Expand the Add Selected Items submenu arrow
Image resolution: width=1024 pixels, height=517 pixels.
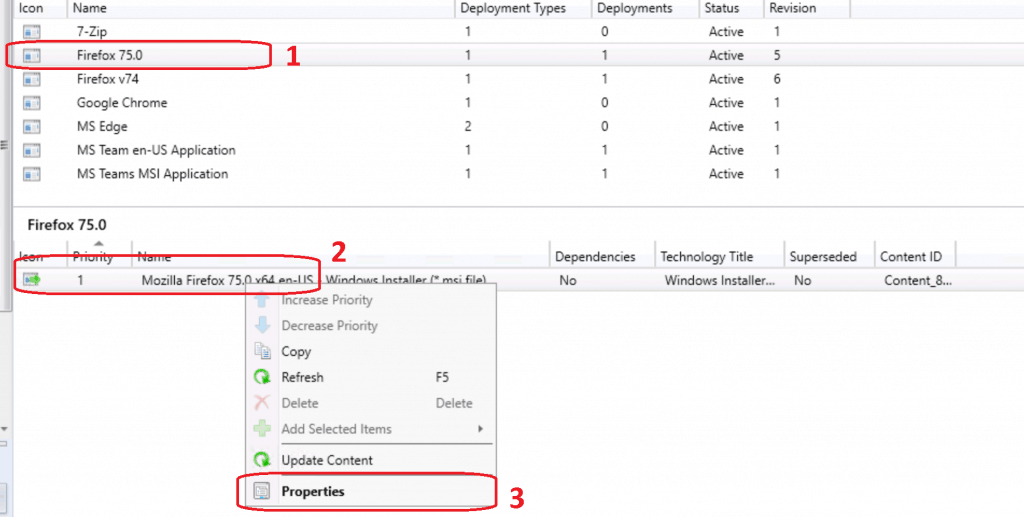481,429
